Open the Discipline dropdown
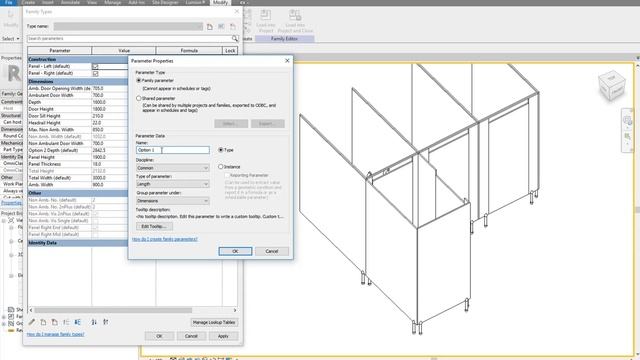The image size is (640, 360). (173, 168)
